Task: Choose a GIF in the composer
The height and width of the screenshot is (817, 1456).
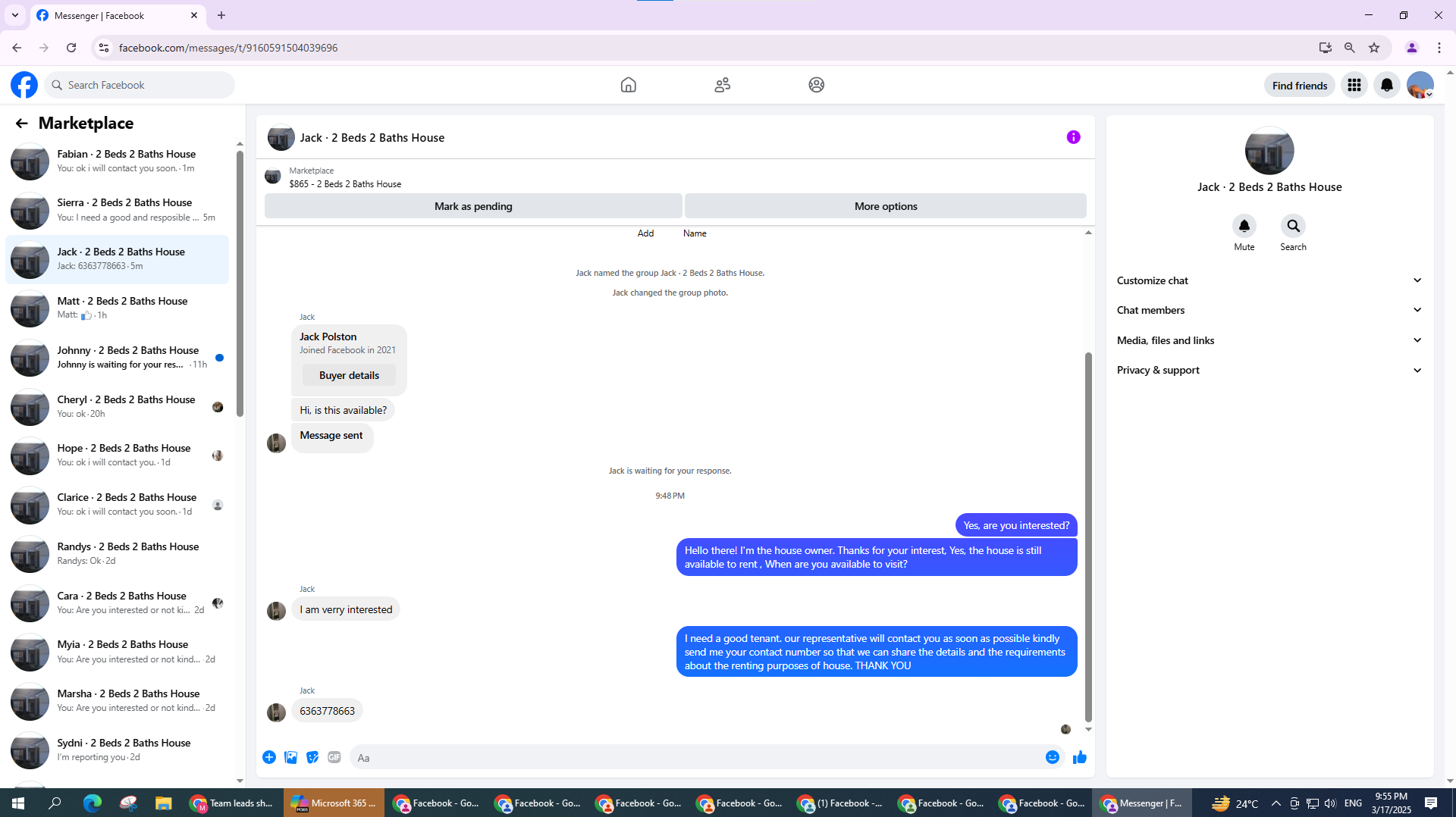Action: tap(334, 757)
